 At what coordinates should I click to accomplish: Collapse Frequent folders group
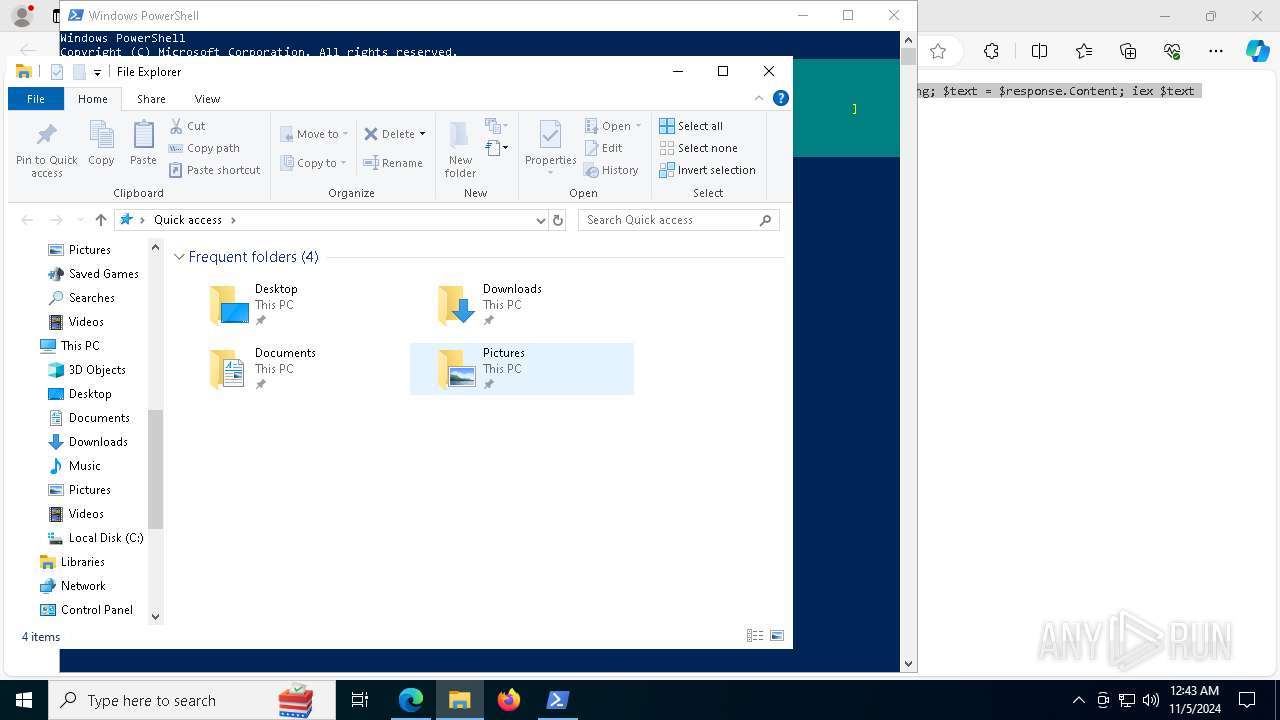(x=179, y=257)
